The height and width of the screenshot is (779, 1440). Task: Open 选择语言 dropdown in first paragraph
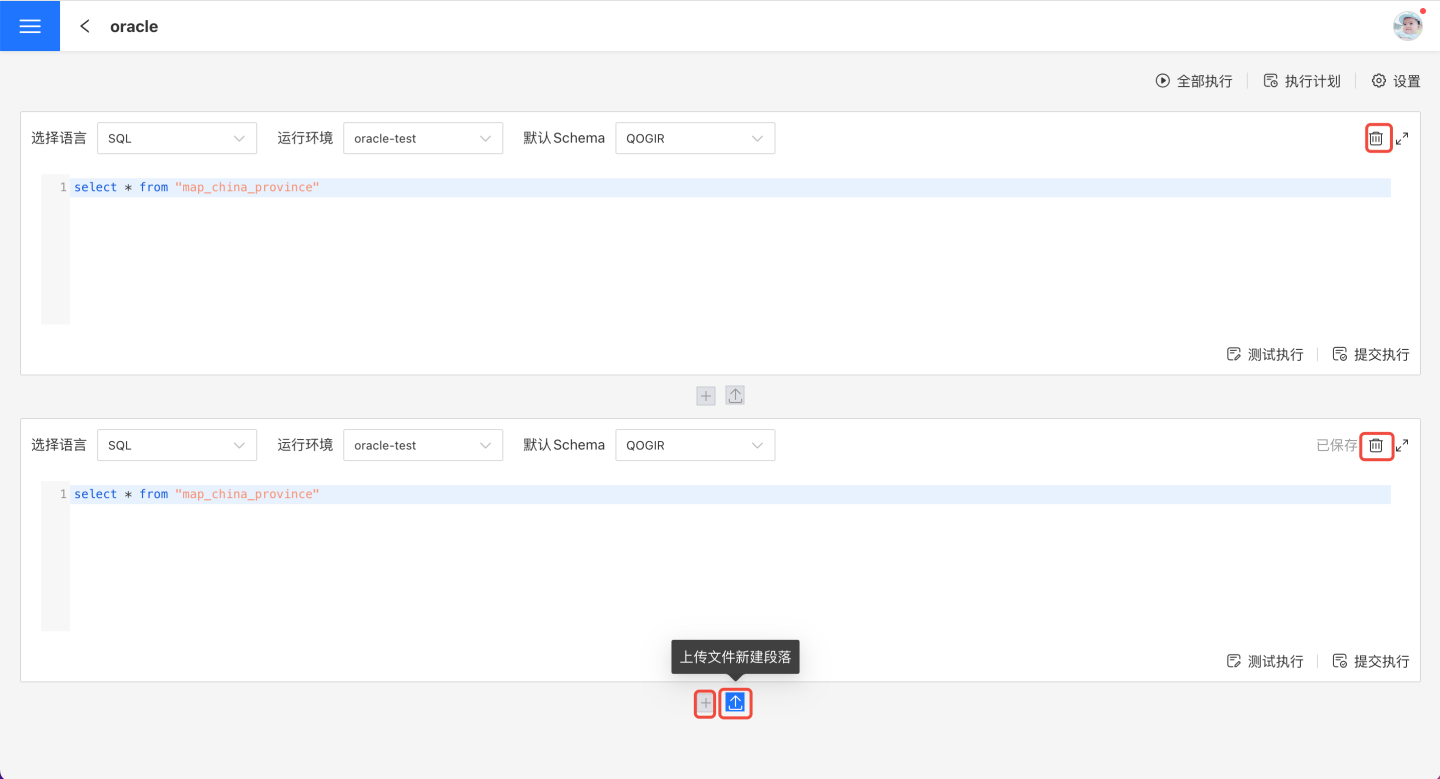click(x=176, y=138)
